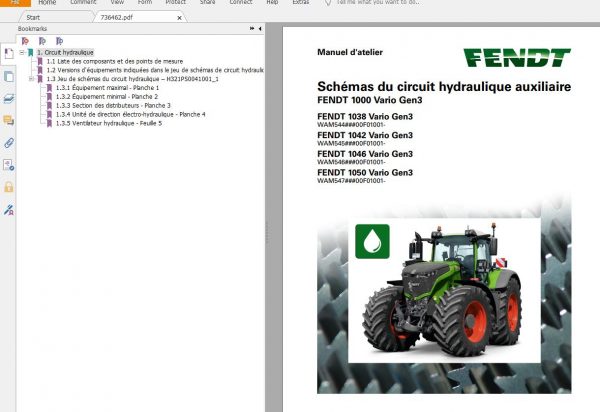Open the Comments panel icon
The height and width of the screenshot is (412, 600).
pos(8,121)
